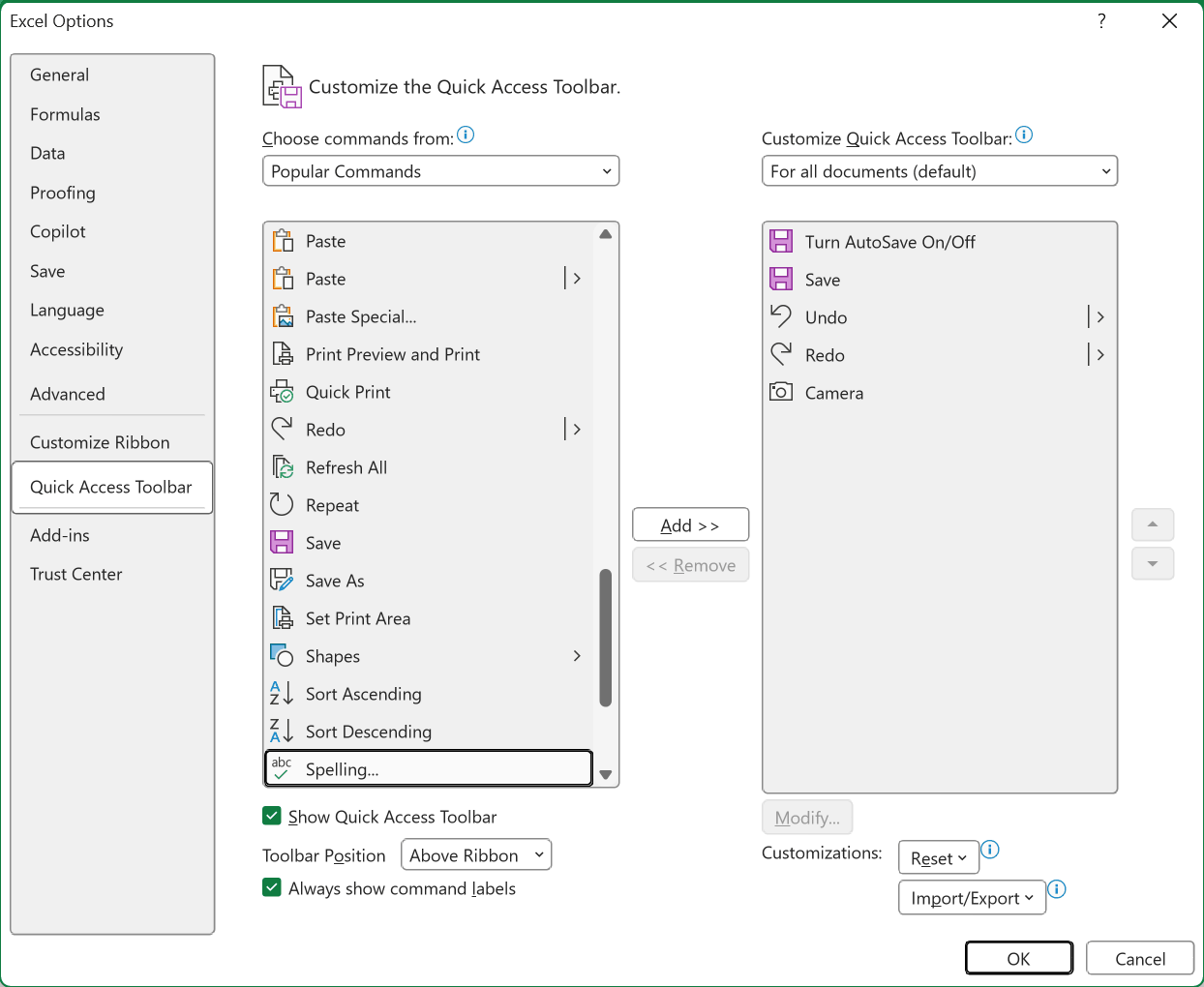Open the Save options category in sidebar

pyautogui.click(x=112, y=272)
